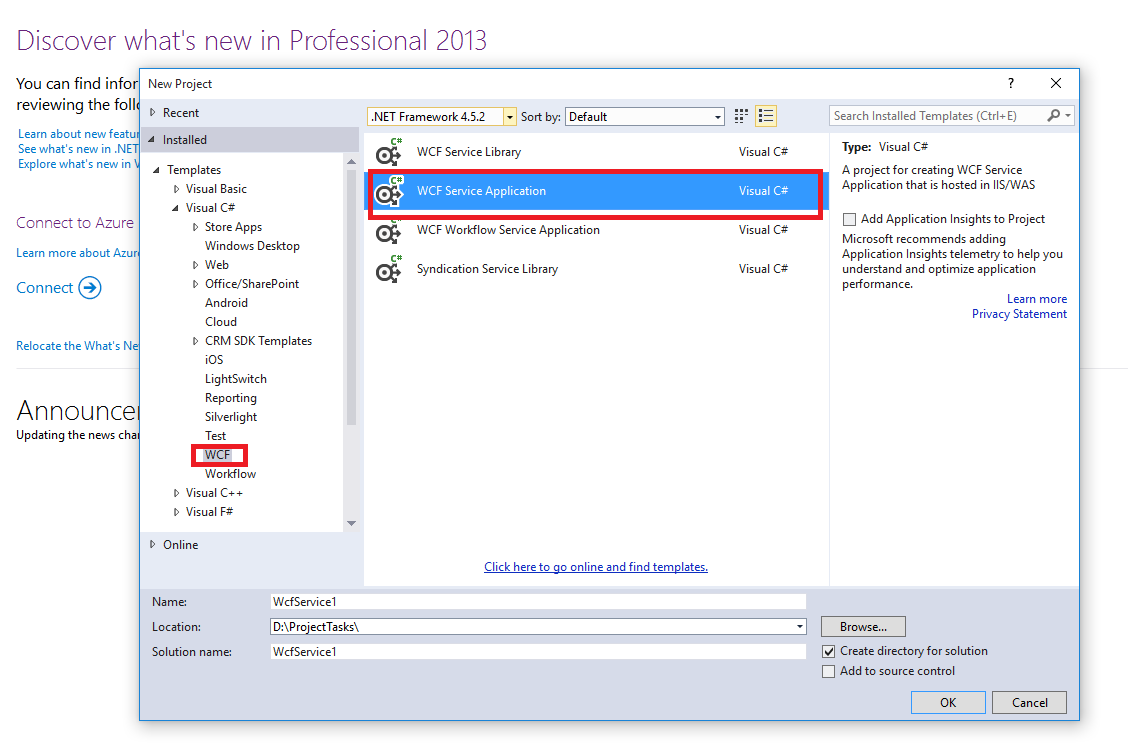Click the WCF Service Library icon

(x=389, y=152)
